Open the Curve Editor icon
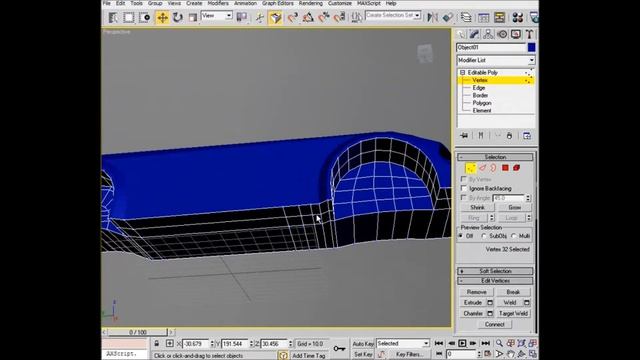 click(483, 17)
